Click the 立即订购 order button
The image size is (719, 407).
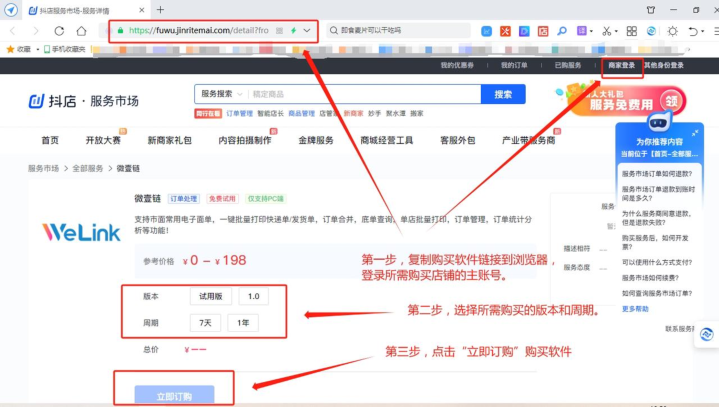(x=174, y=396)
